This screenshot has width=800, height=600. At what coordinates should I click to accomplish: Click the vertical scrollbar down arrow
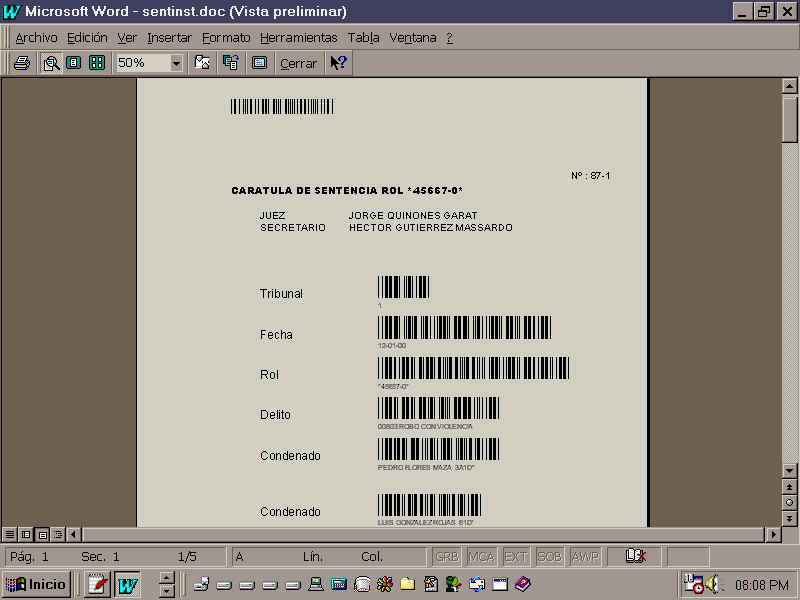tap(789, 469)
